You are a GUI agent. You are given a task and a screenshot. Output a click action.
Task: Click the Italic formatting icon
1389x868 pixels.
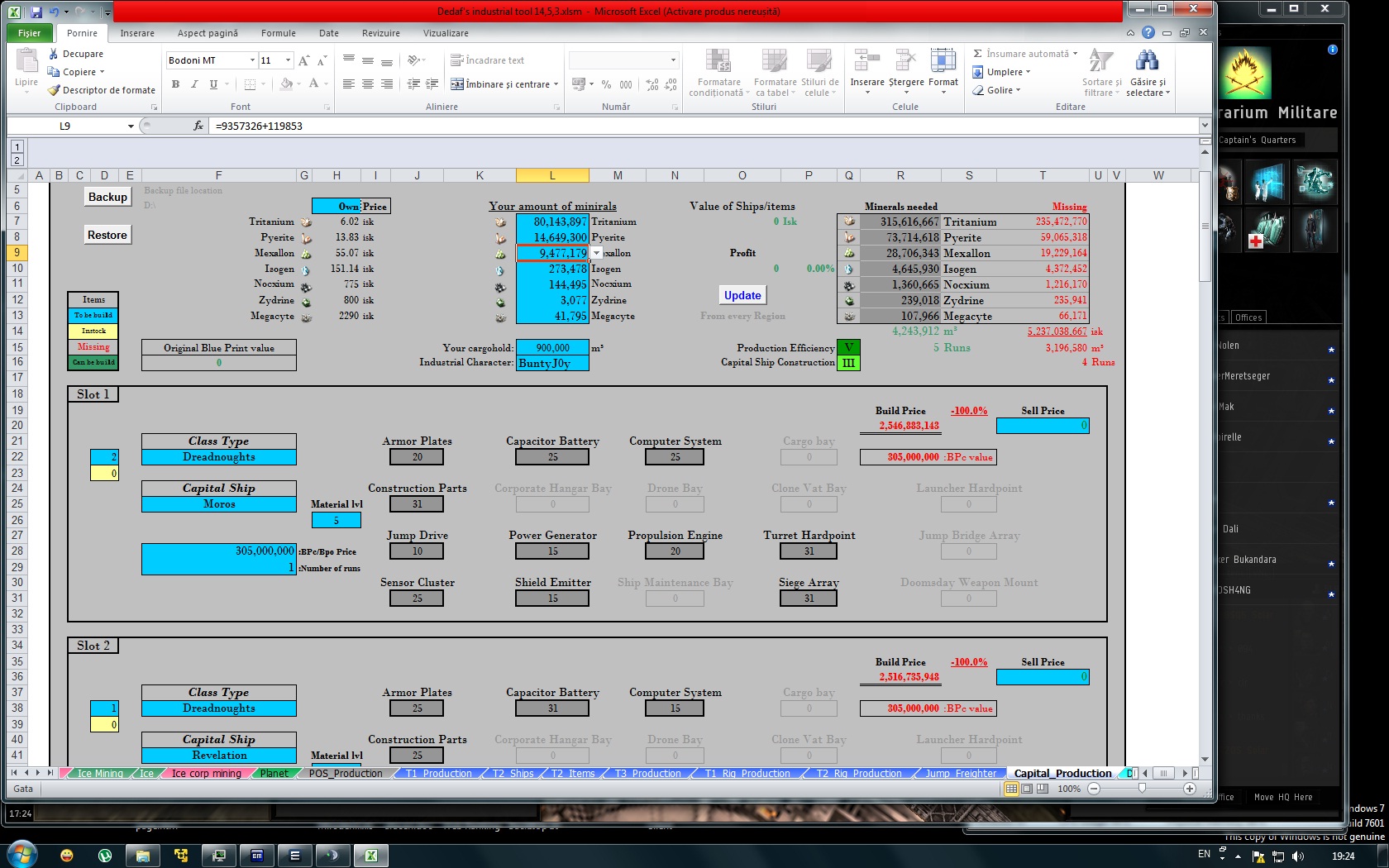[194, 84]
